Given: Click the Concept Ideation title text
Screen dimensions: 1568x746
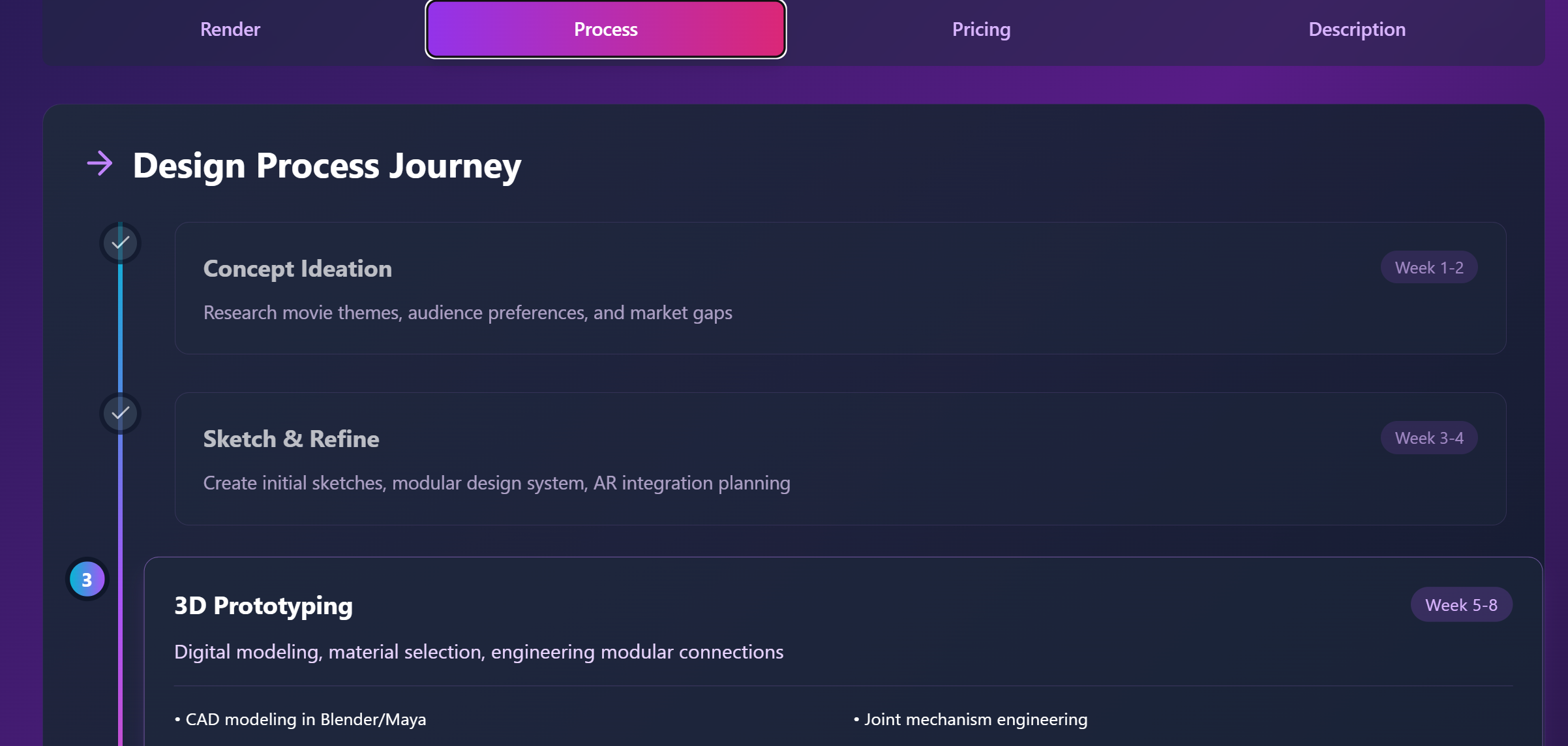Looking at the screenshot, I should click(297, 269).
